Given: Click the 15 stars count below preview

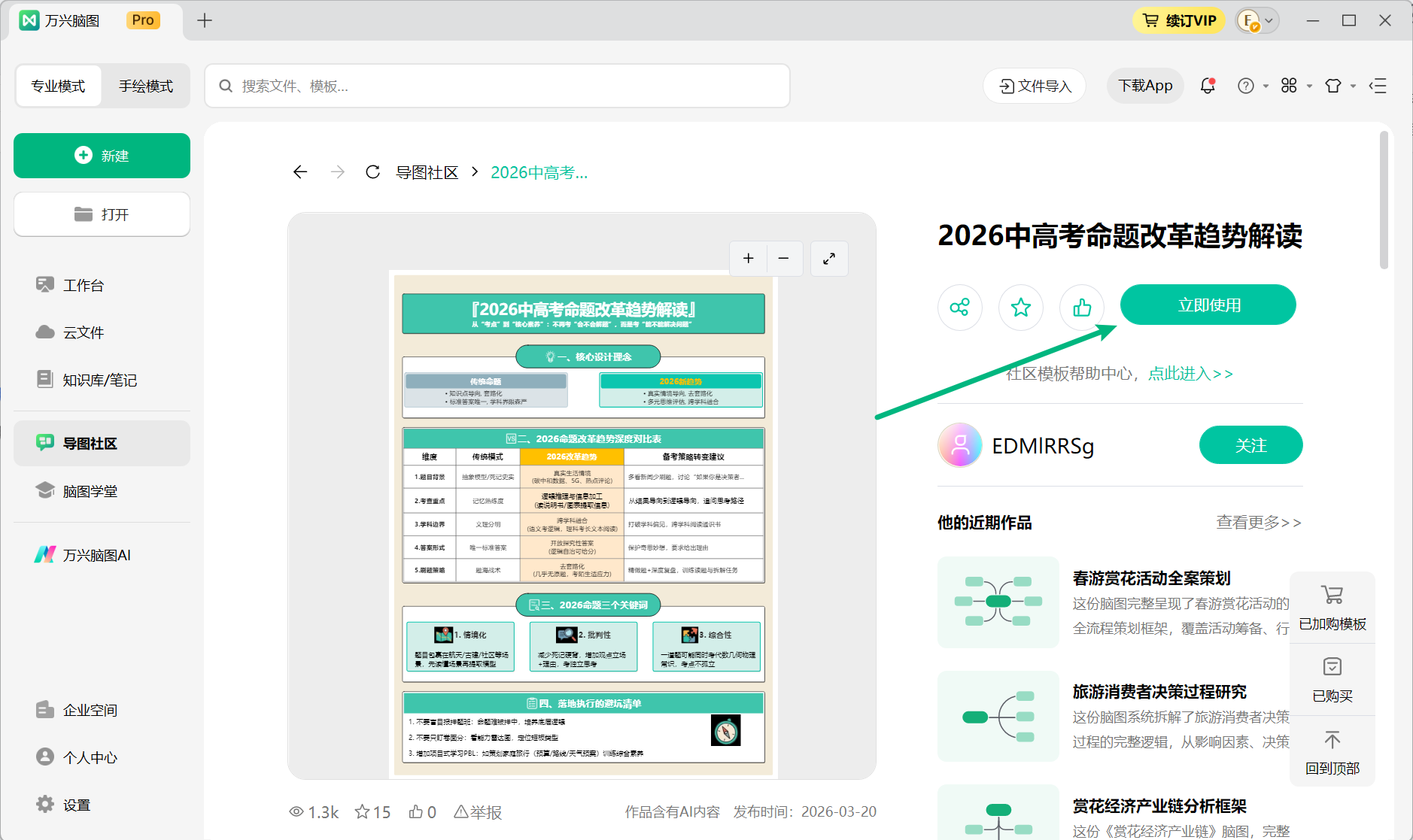Looking at the screenshot, I should tap(372, 812).
